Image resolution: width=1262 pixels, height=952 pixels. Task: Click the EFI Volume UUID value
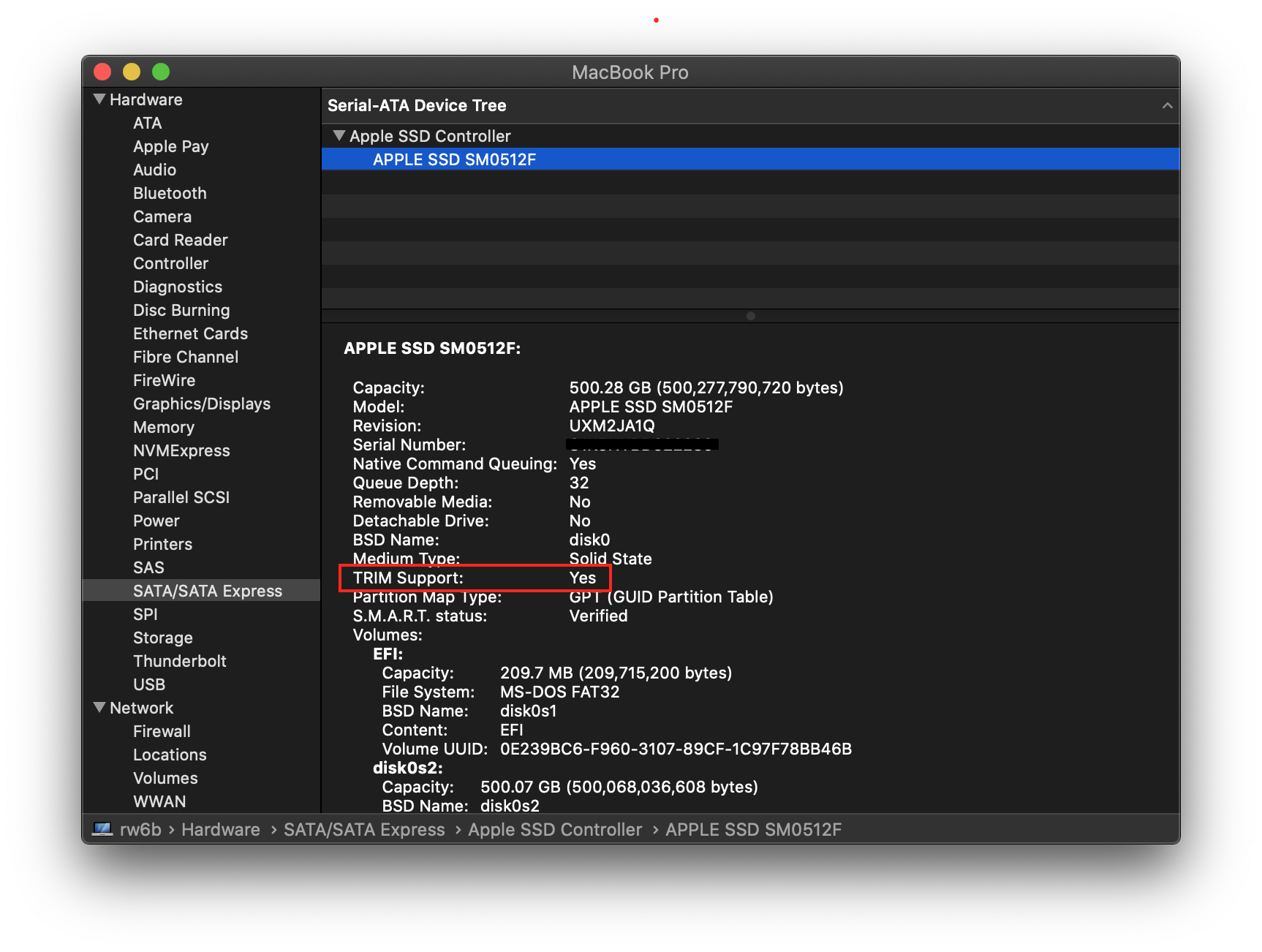pyautogui.click(x=676, y=749)
